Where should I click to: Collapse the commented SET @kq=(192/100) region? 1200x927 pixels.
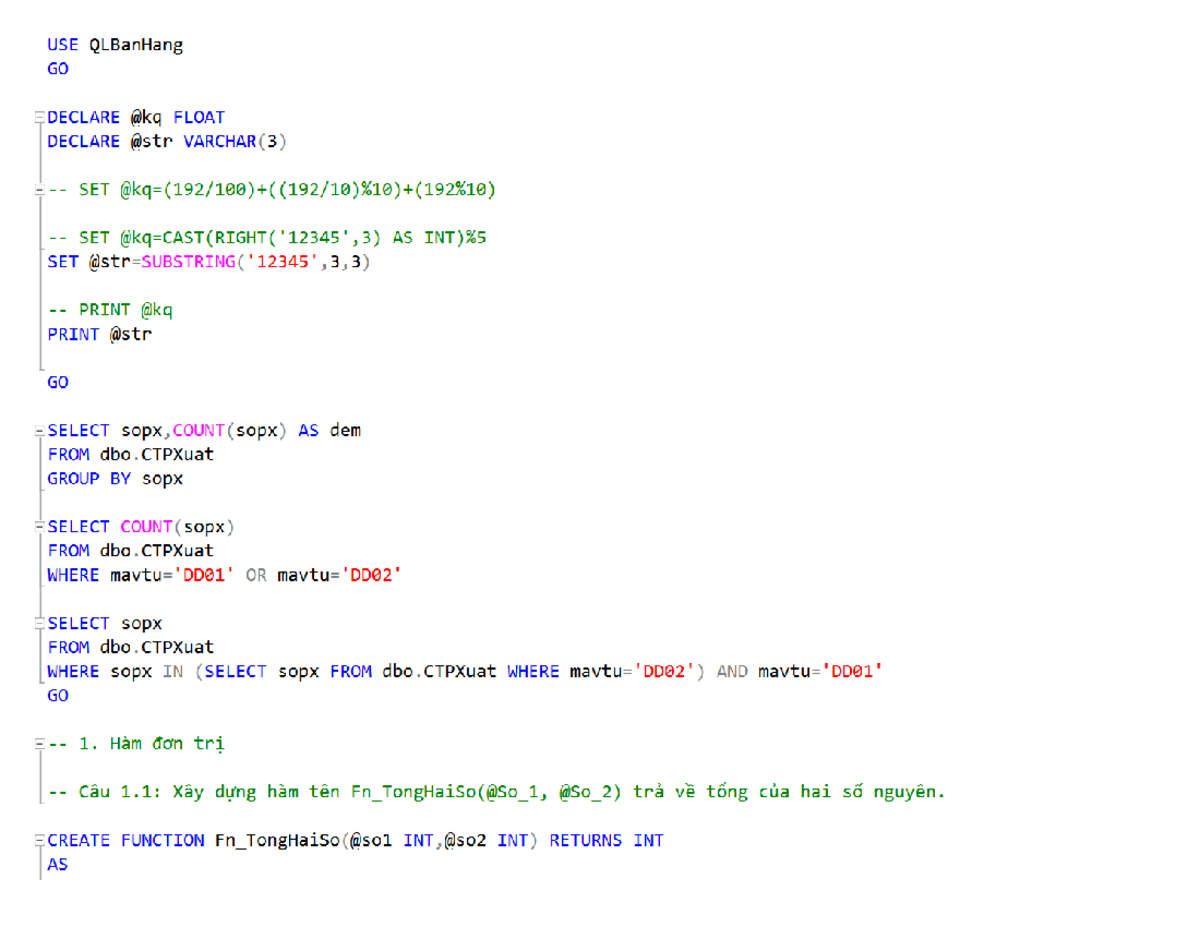[38, 189]
